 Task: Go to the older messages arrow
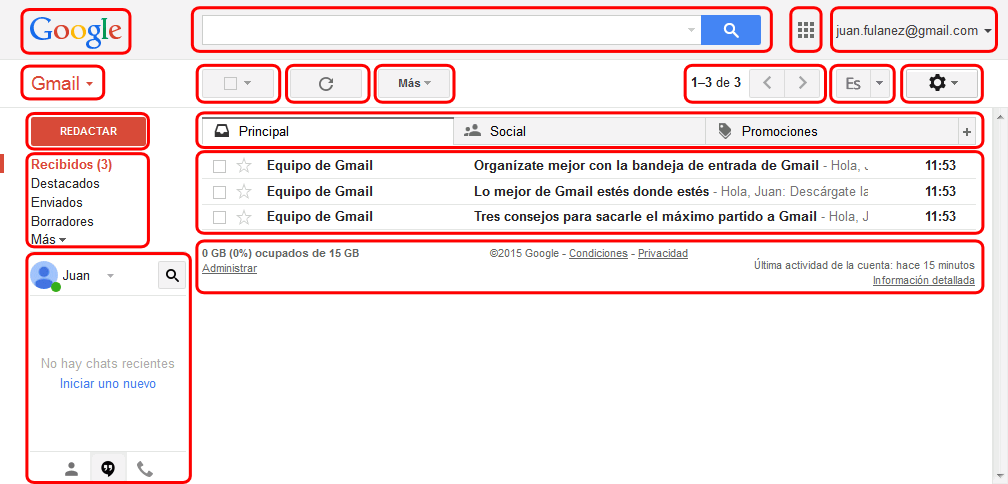pyautogui.click(x=802, y=83)
